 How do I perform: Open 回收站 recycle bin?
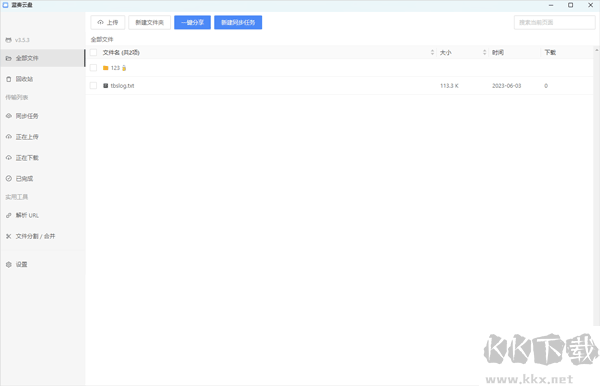point(42,79)
